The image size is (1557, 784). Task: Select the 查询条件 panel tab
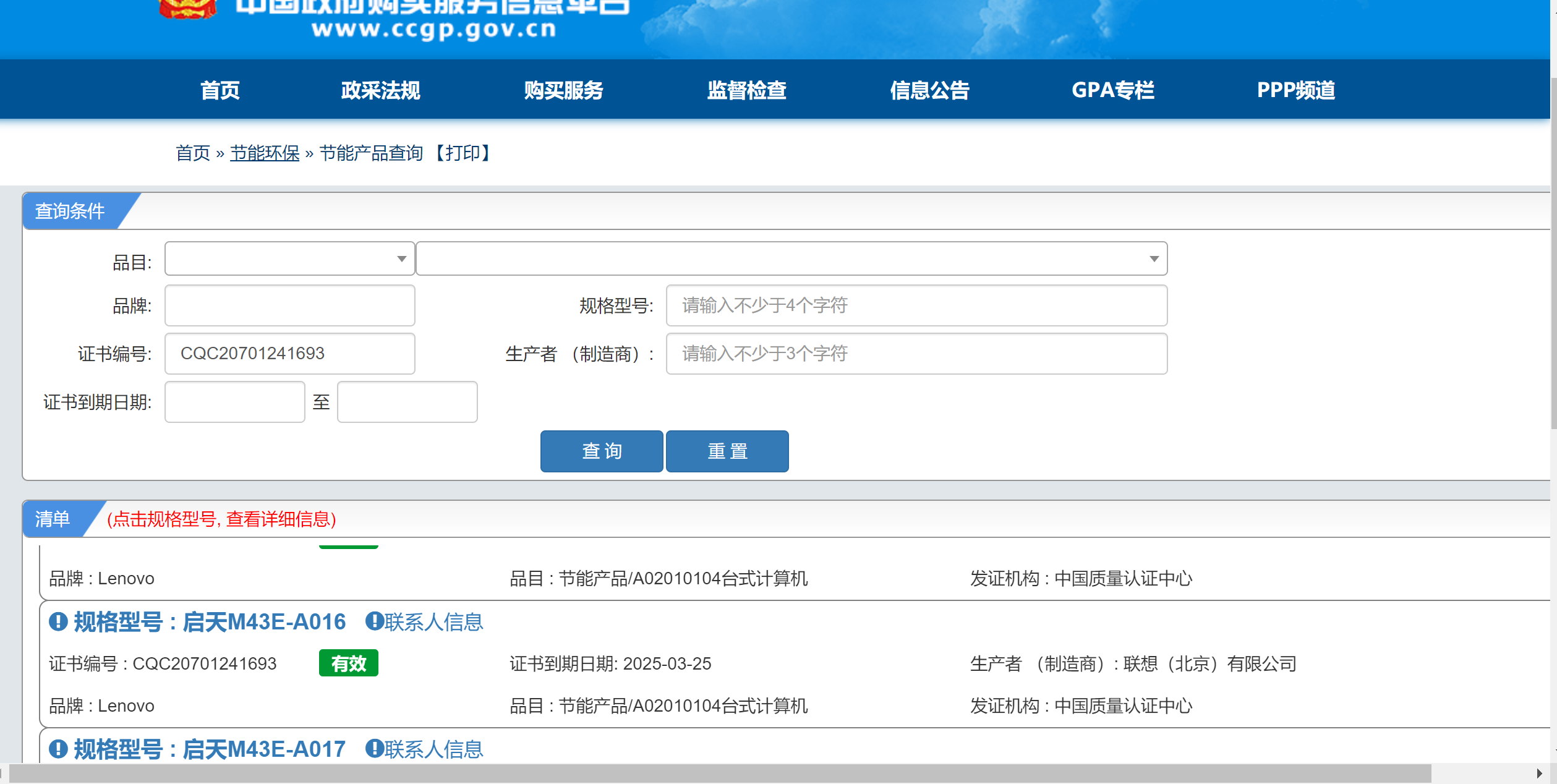click(x=70, y=211)
